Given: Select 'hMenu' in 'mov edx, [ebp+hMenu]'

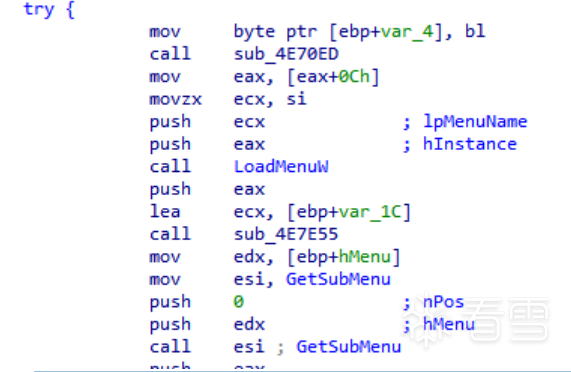Looking at the screenshot, I should [x=365, y=257].
